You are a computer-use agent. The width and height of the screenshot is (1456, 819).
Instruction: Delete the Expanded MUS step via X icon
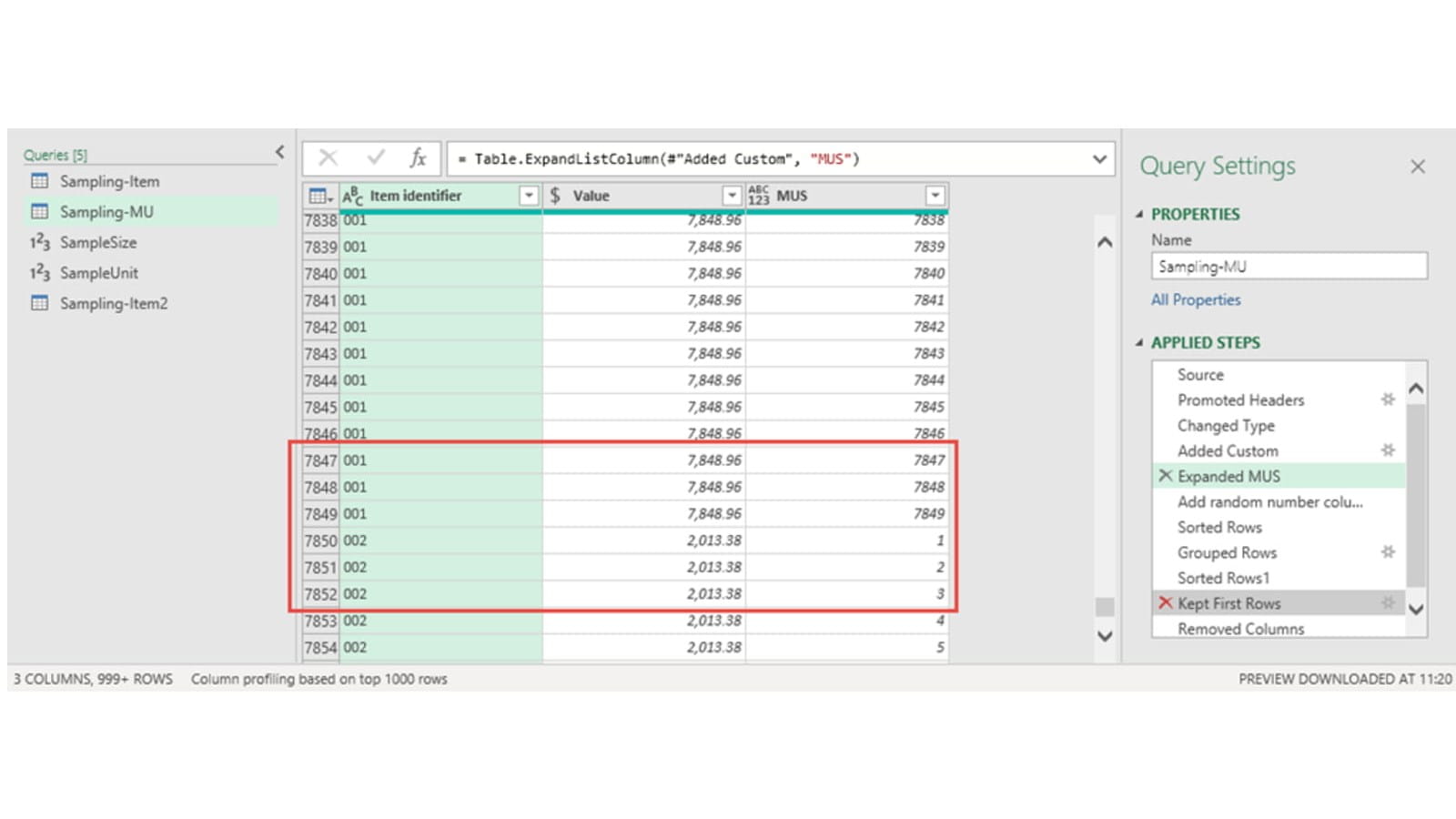click(1165, 476)
